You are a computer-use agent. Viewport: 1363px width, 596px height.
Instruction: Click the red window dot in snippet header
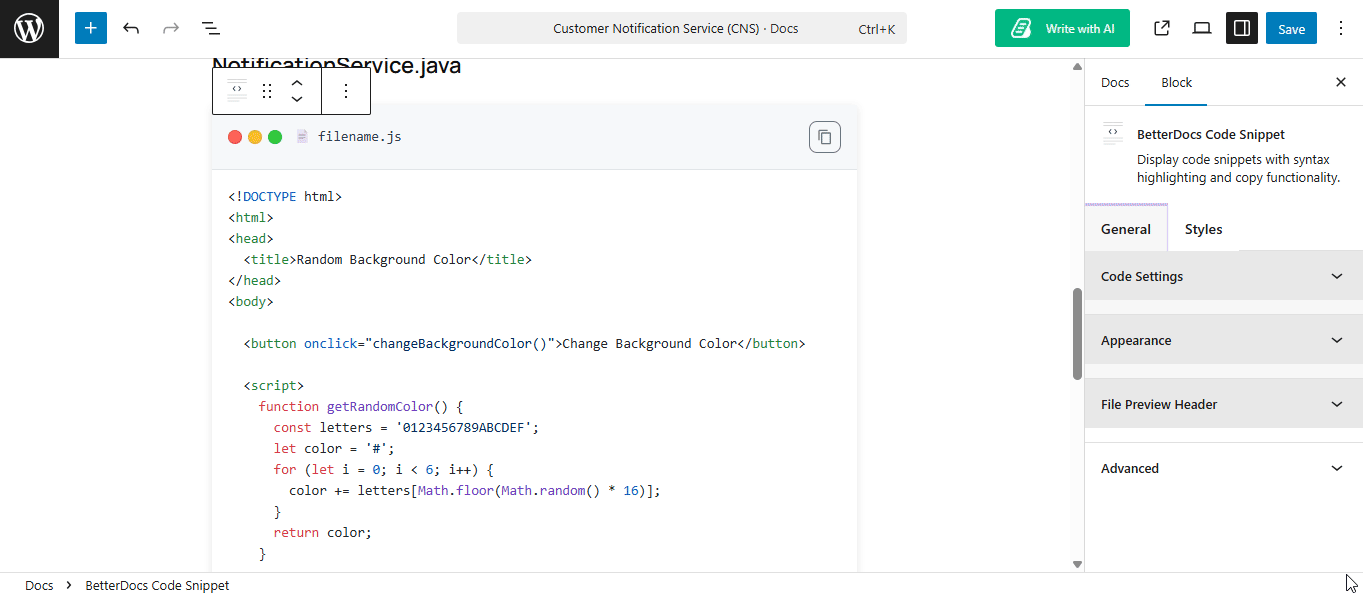(x=235, y=137)
